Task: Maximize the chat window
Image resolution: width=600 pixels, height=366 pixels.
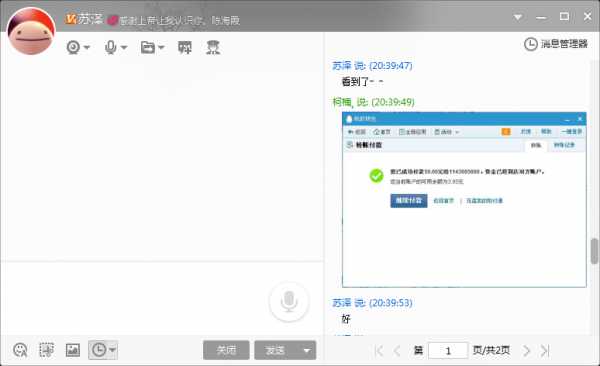Action: click(564, 16)
